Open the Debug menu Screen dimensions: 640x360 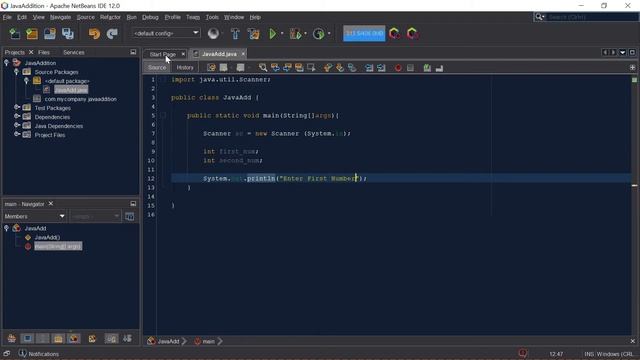pyautogui.click(x=150, y=17)
